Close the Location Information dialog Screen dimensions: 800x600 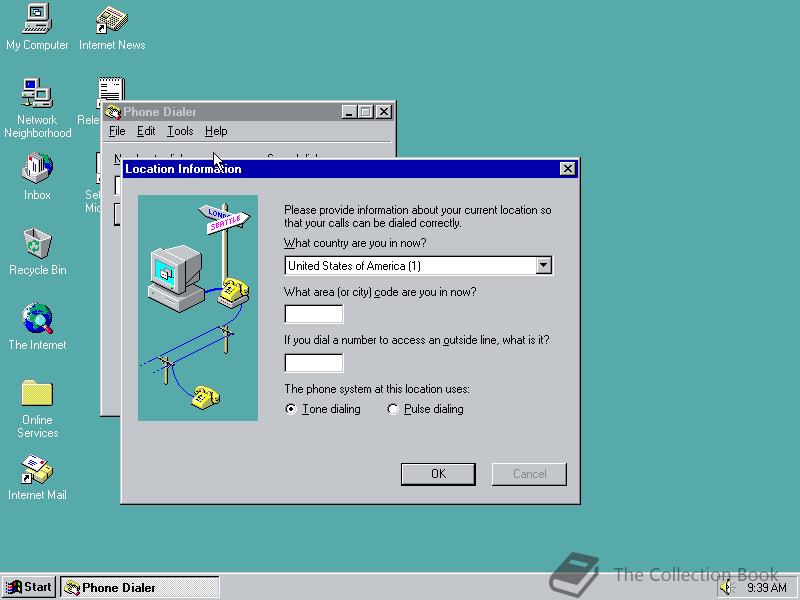[567, 169]
